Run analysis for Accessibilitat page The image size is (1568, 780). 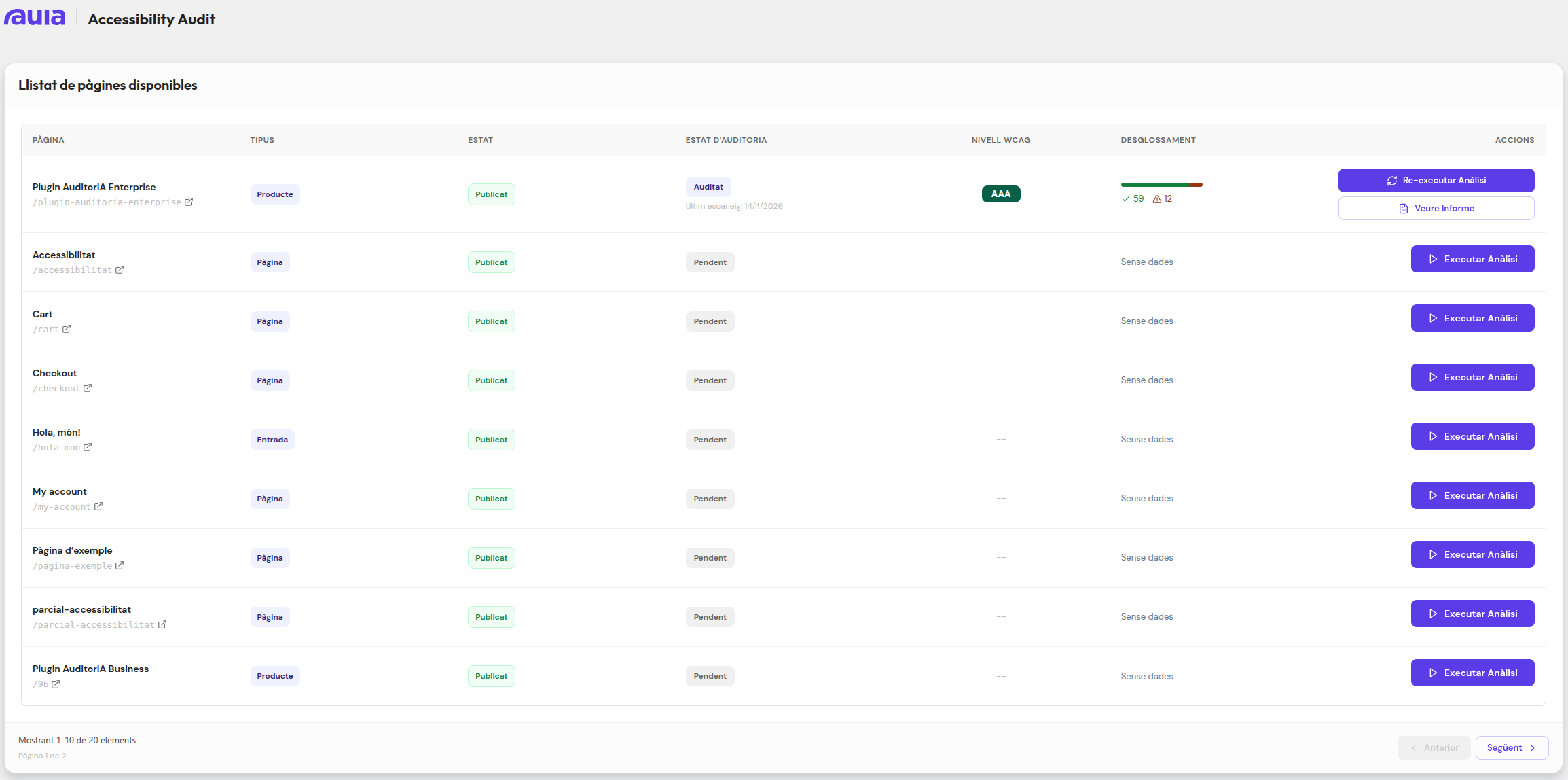1473,259
